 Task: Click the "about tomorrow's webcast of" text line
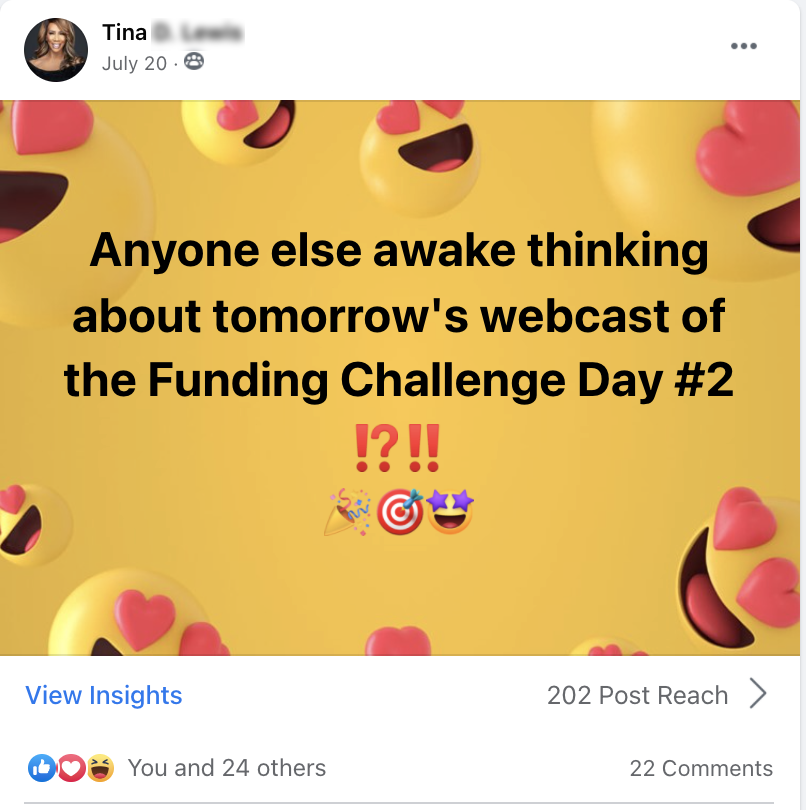click(399, 316)
